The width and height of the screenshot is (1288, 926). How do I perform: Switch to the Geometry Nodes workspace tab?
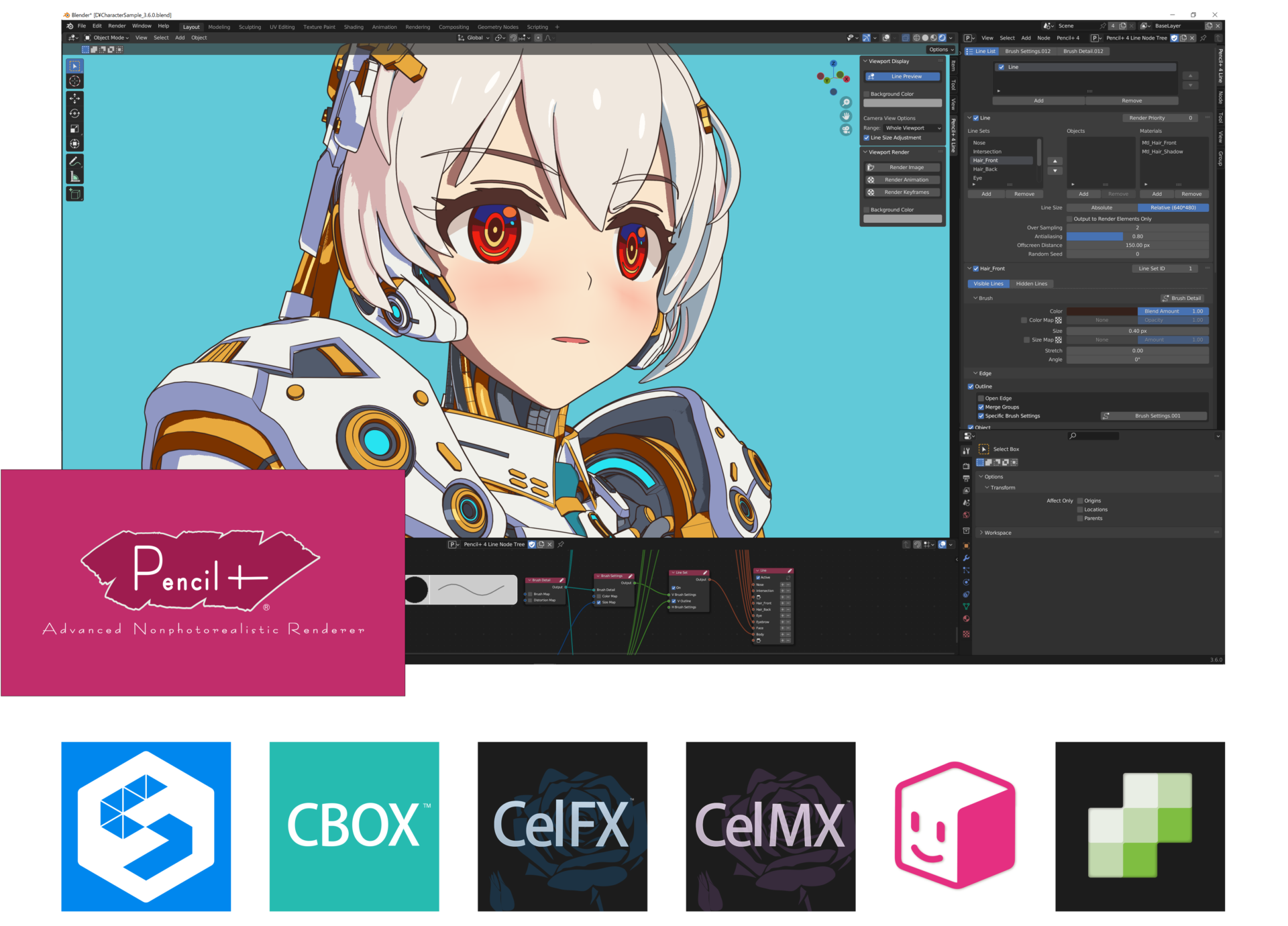pos(498,28)
